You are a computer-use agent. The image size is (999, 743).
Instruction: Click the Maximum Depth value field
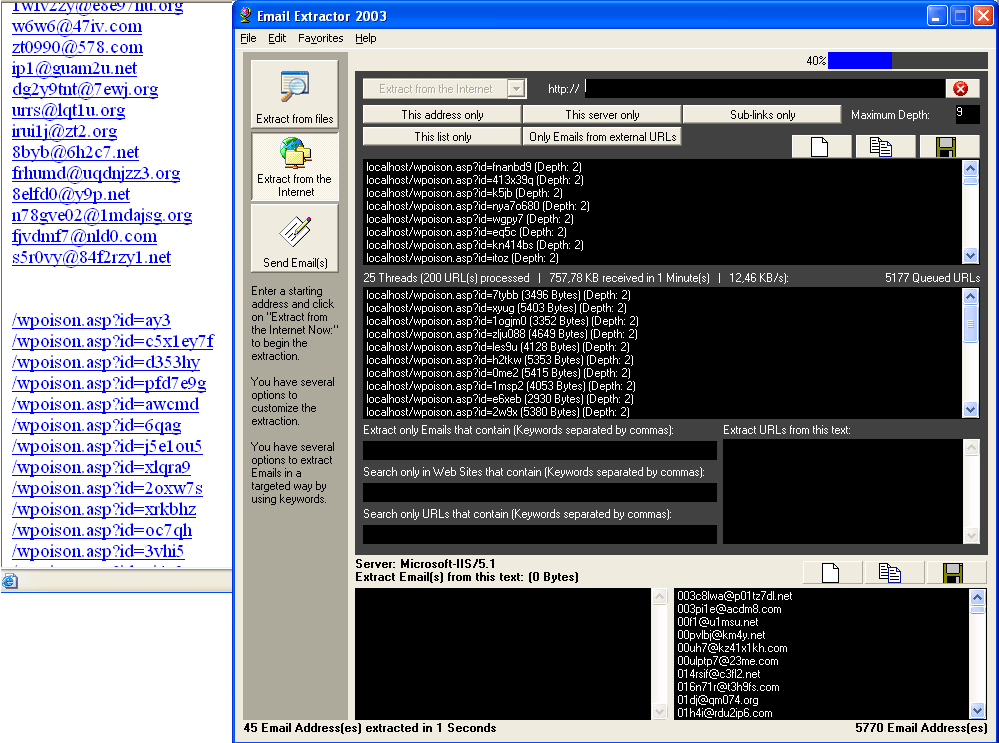967,115
